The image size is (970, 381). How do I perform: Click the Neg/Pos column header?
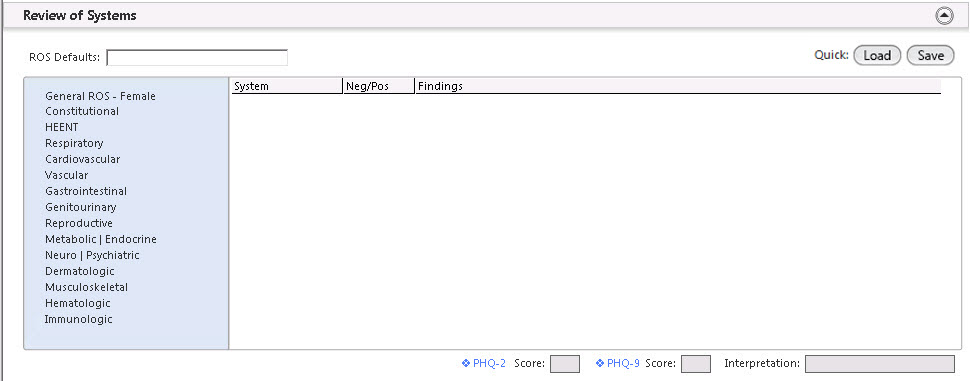coord(379,87)
